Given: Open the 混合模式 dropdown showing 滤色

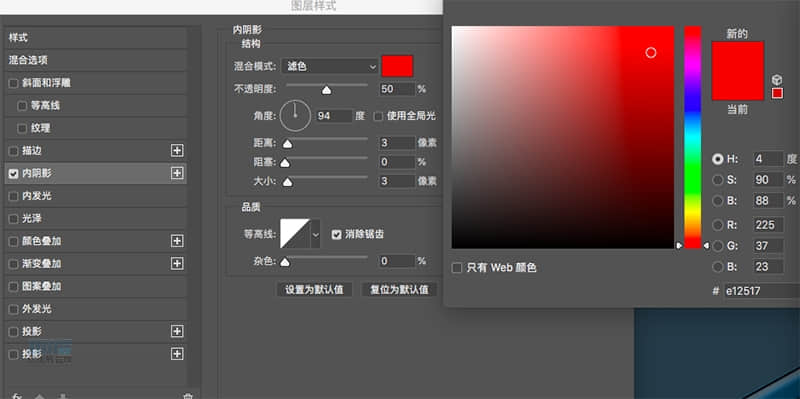Looking at the screenshot, I should coord(330,66).
